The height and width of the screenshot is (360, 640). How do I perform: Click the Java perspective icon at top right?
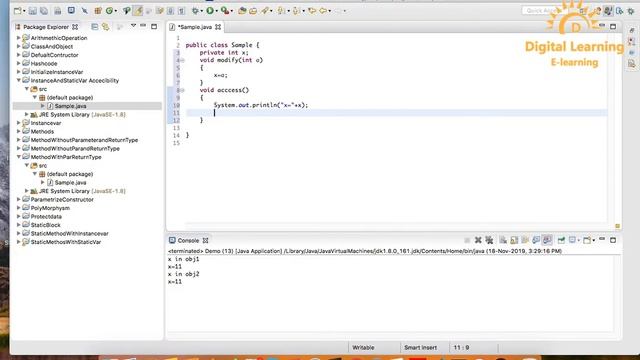coord(608,11)
